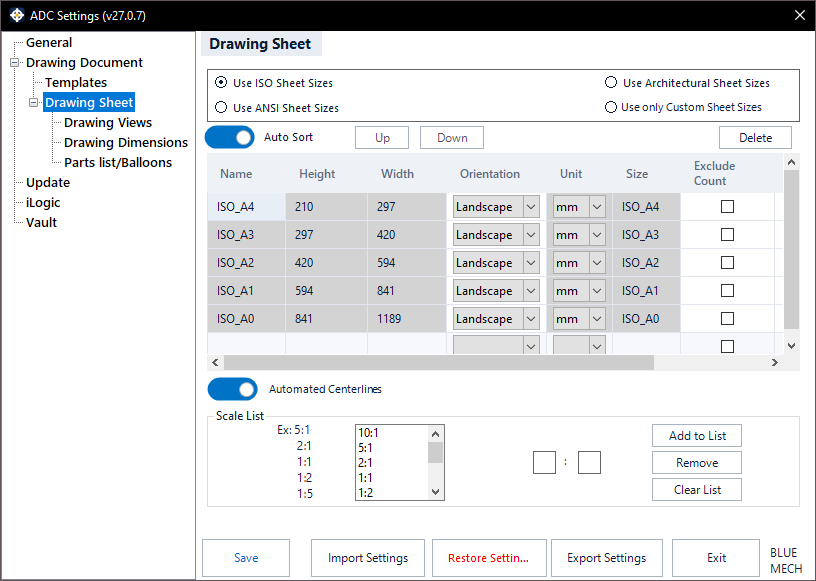Image resolution: width=816 pixels, height=581 pixels.
Task: Check Exclude Count in the empty row
Action: click(x=727, y=346)
